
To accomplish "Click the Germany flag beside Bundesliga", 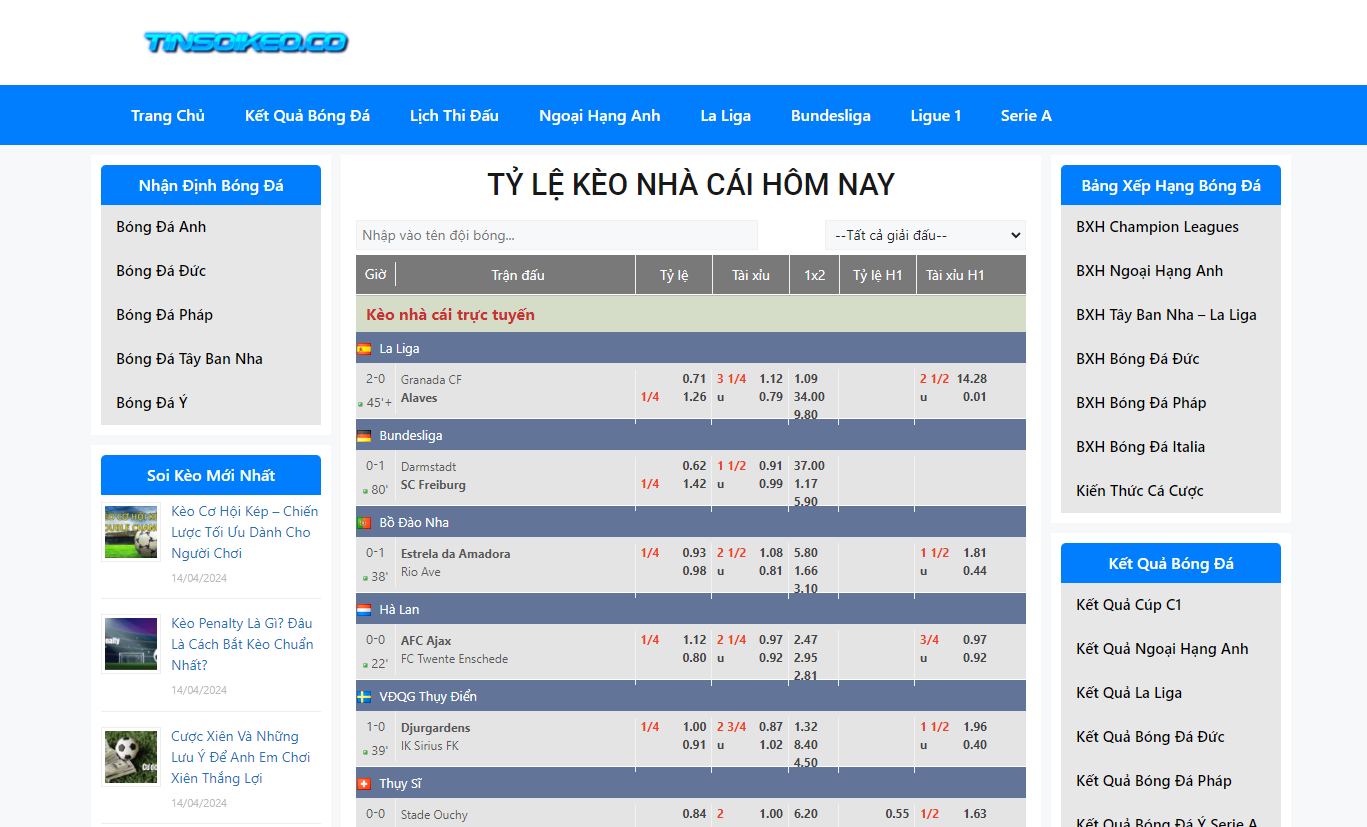I will [x=364, y=436].
